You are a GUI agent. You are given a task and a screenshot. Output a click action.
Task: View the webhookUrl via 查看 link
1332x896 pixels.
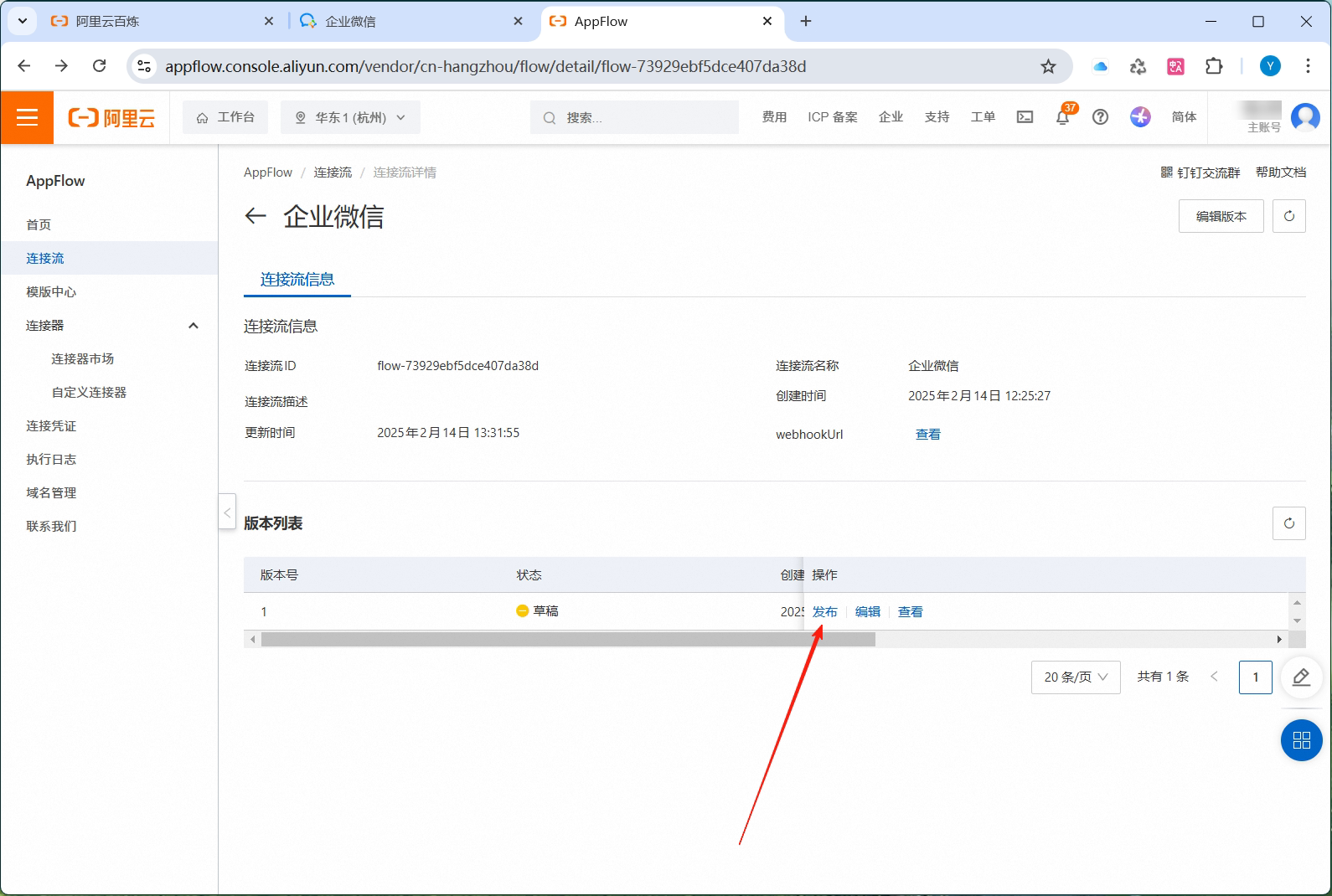pyautogui.click(x=928, y=434)
